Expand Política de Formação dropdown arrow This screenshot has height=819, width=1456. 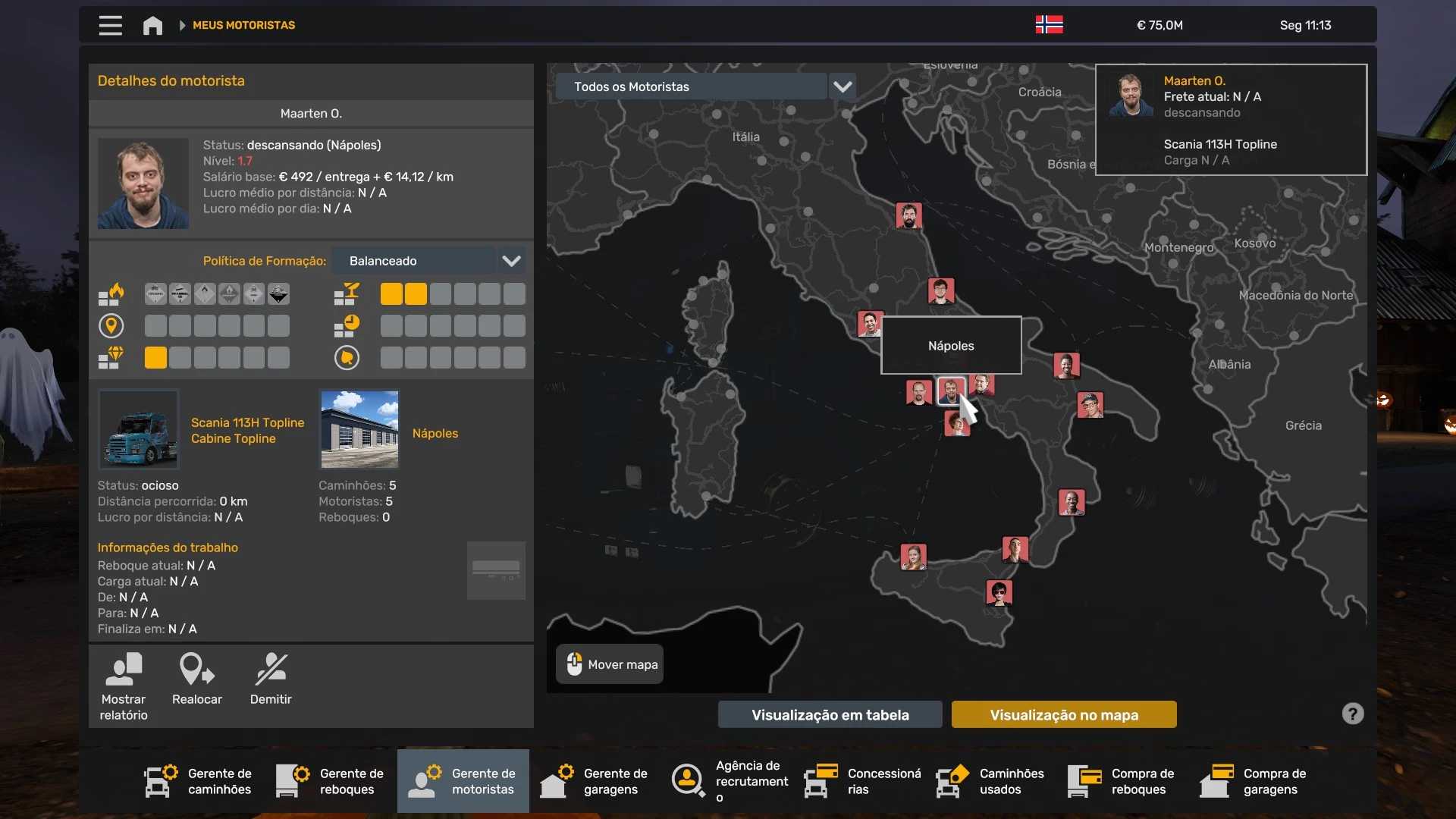tap(511, 261)
